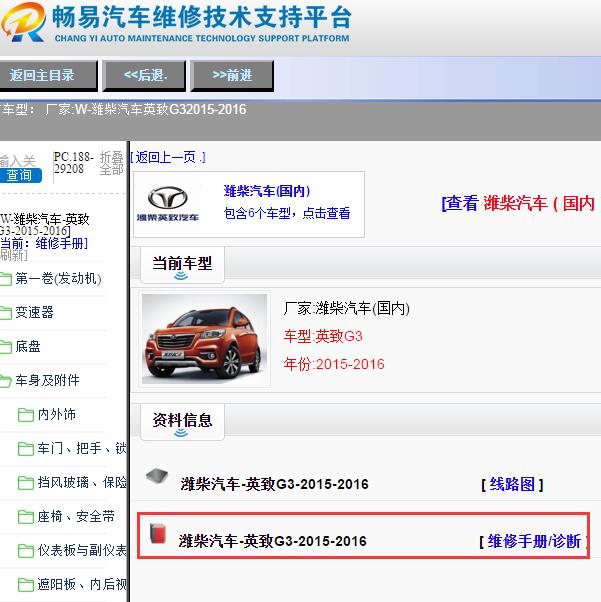
Task: Click the open folder icon next to 车身及附件
Action: click(6, 381)
